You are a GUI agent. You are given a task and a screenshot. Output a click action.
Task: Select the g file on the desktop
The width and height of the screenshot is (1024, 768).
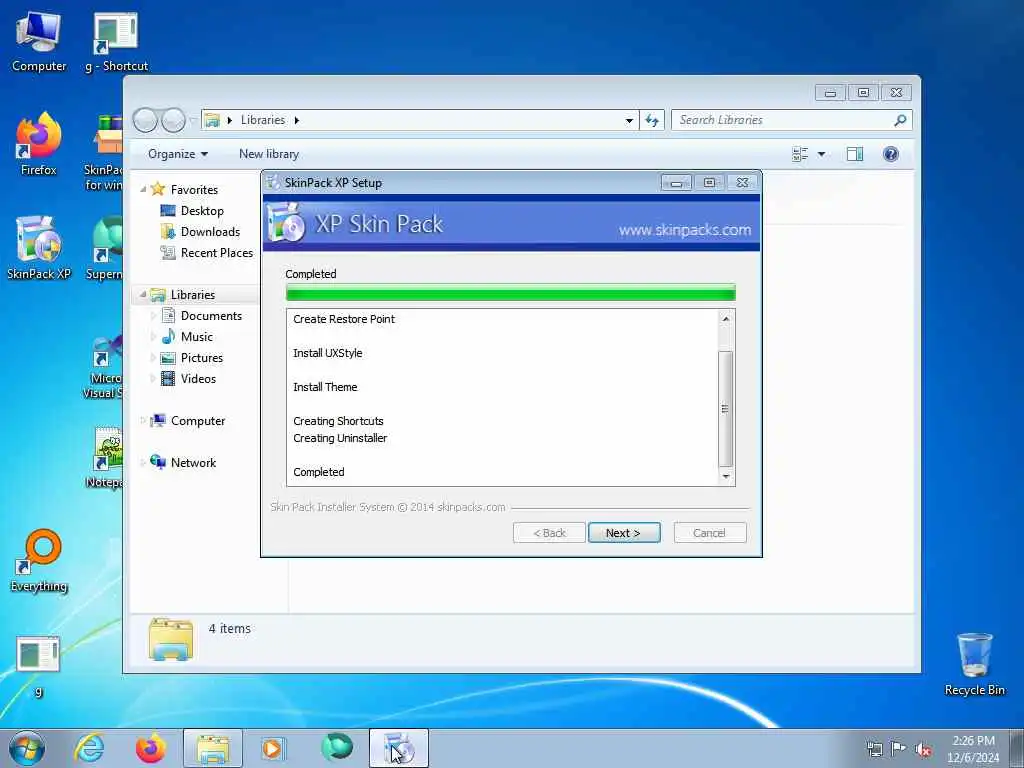coord(39,666)
